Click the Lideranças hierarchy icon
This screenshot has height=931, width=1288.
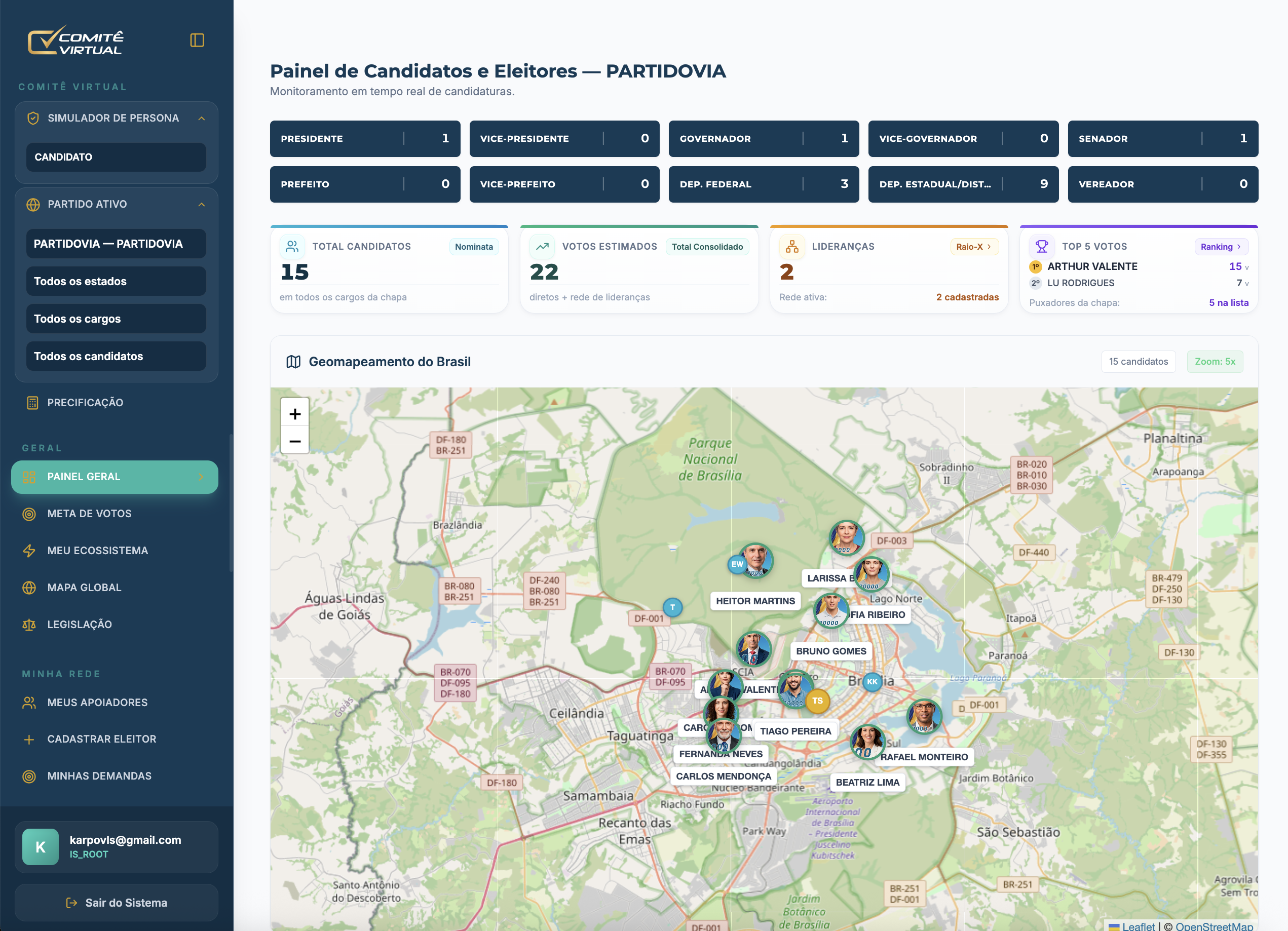[791, 246]
